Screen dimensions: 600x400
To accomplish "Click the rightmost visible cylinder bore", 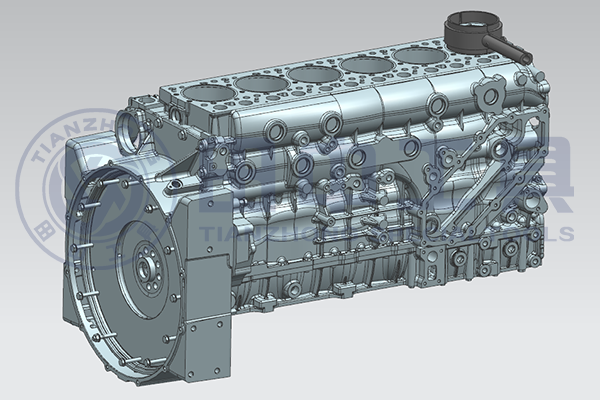I will click(417, 54).
